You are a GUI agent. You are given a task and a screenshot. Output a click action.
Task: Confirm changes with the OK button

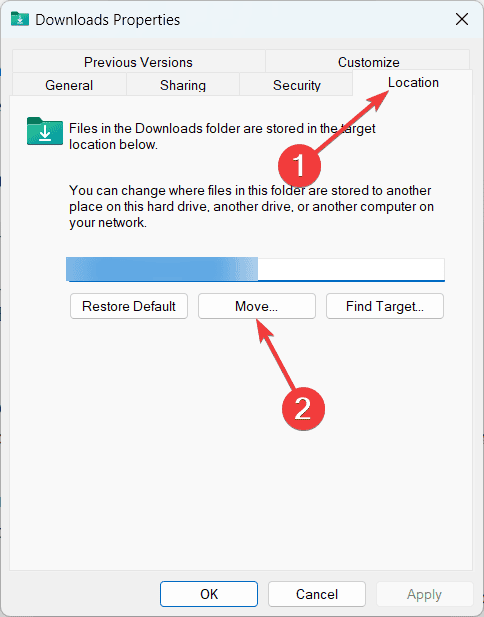coord(209,594)
